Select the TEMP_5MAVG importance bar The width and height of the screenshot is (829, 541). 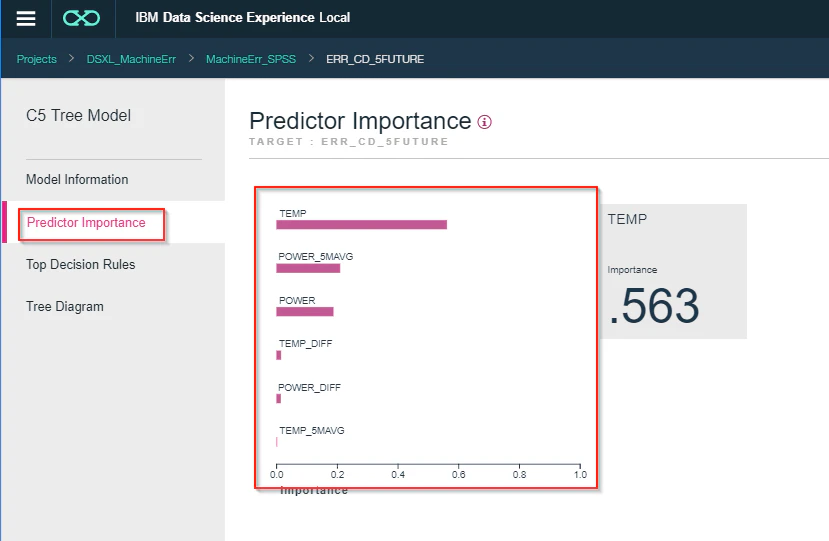tap(277, 442)
